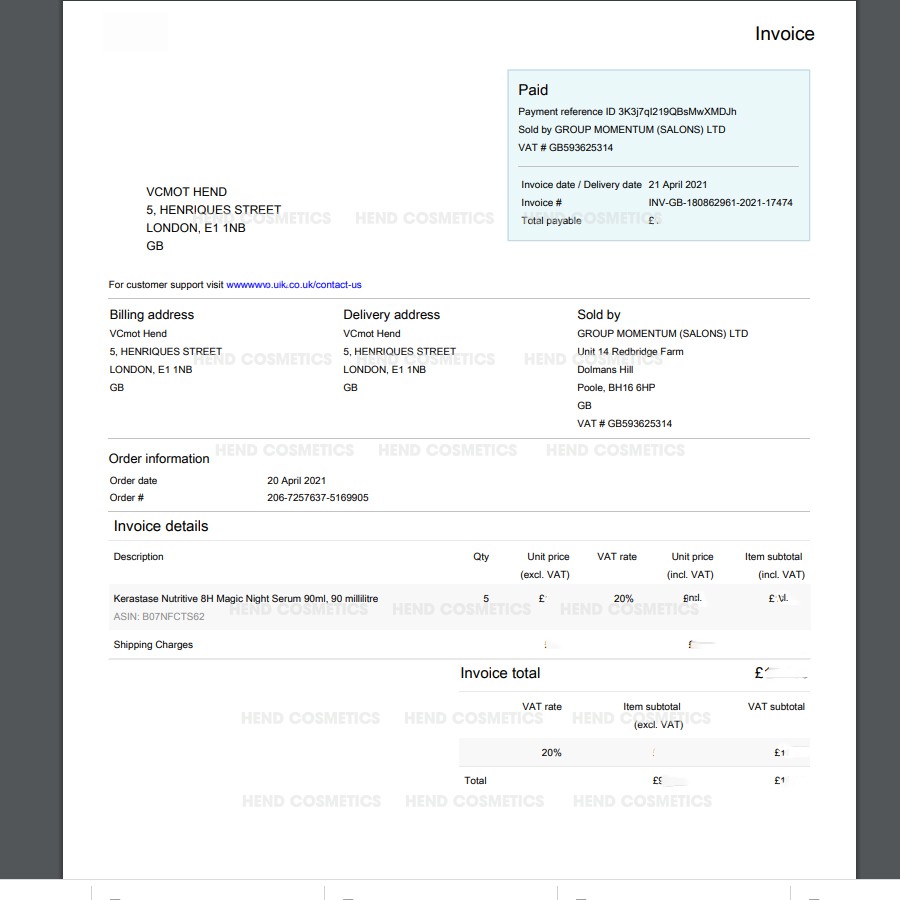Click the "Invoice total" label
The width and height of the screenshot is (900, 900).
500,673
